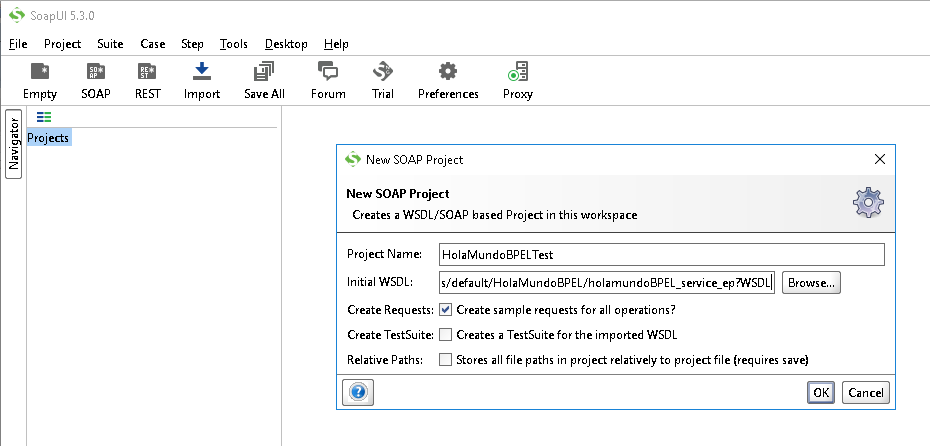Open dialog help question mark icon

point(358,392)
